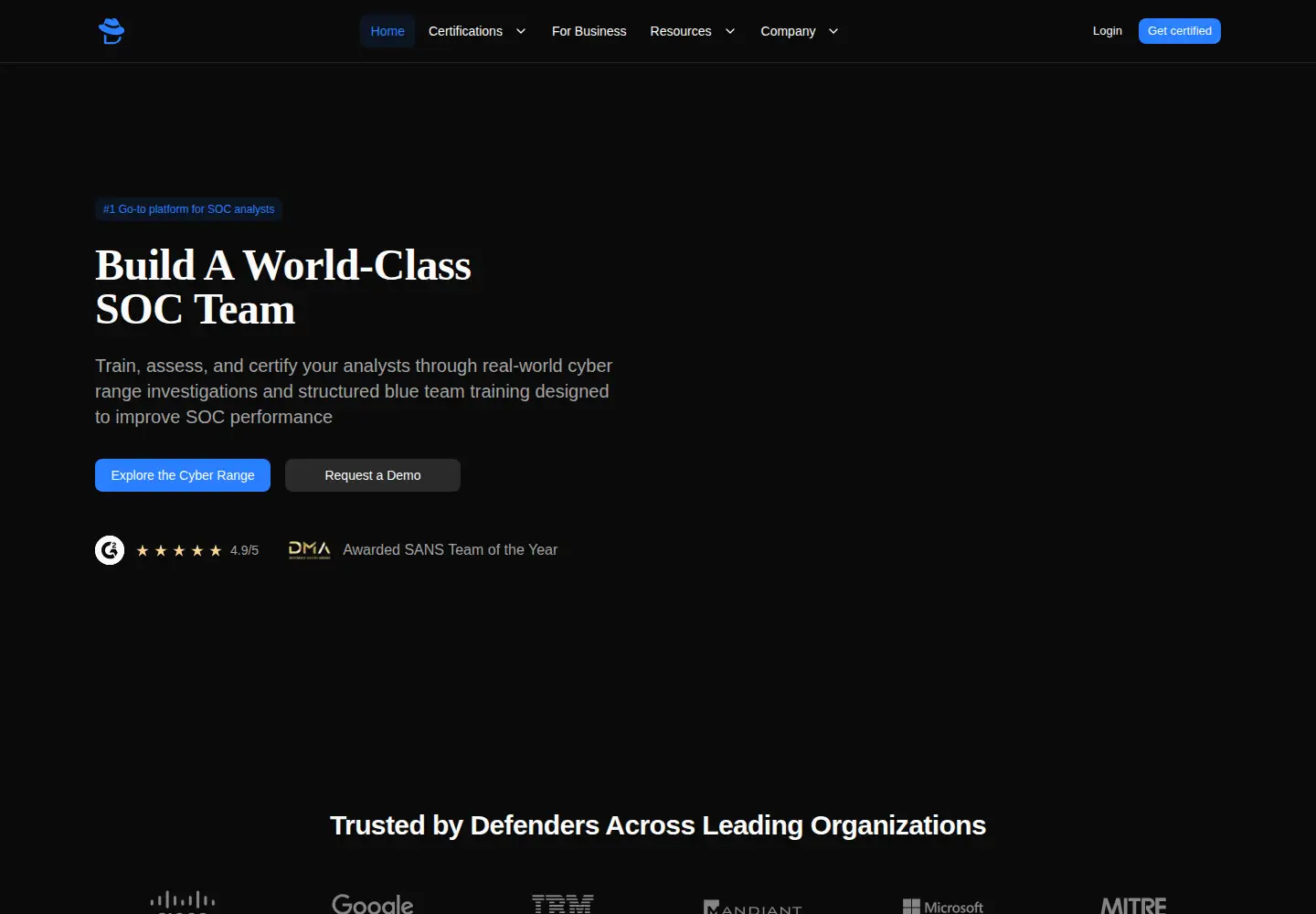The image size is (1316, 914).
Task: Click the Microsoft partner logo
Action: click(x=943, y=906)
